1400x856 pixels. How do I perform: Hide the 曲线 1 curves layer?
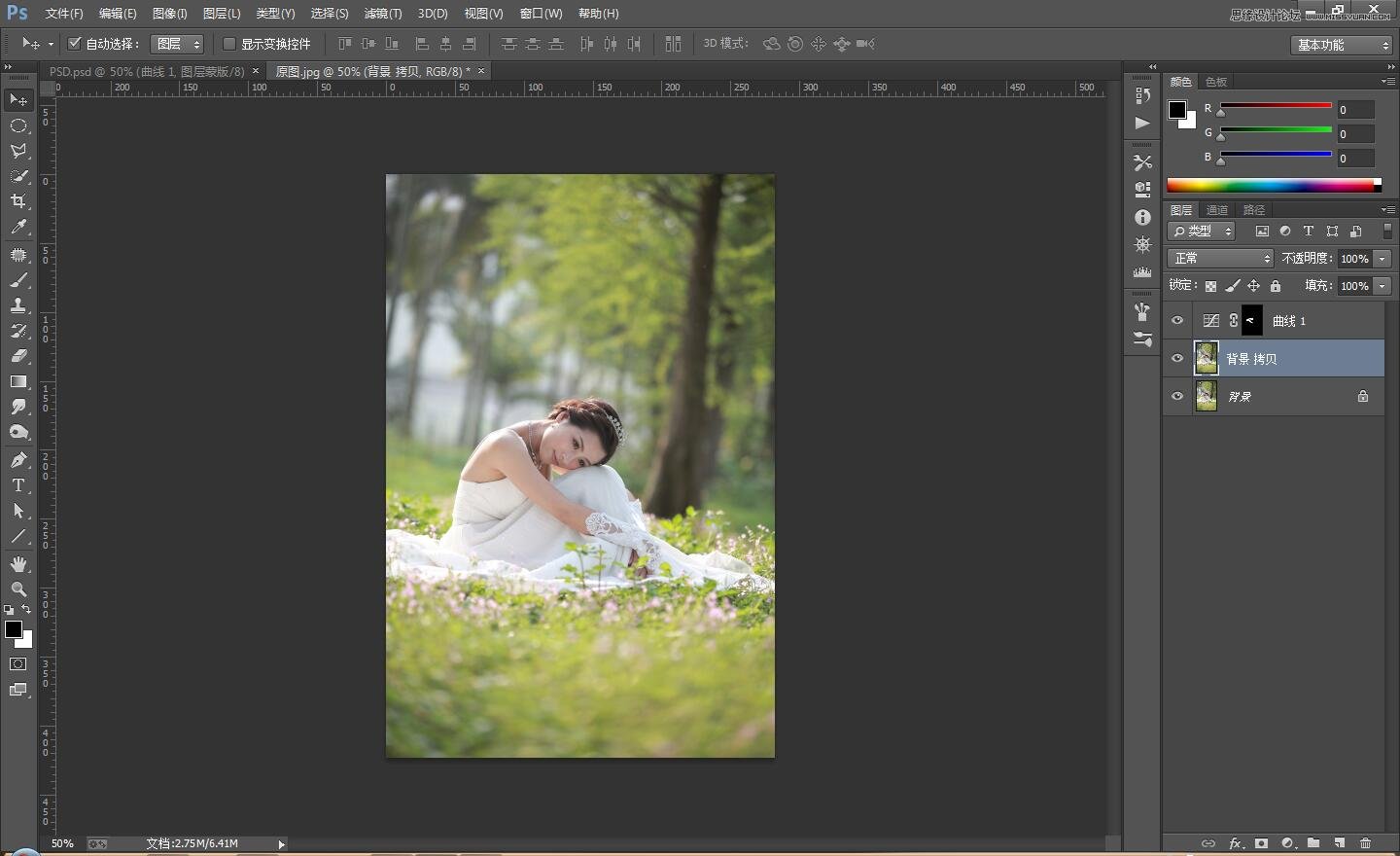[x=1177, y=321]
